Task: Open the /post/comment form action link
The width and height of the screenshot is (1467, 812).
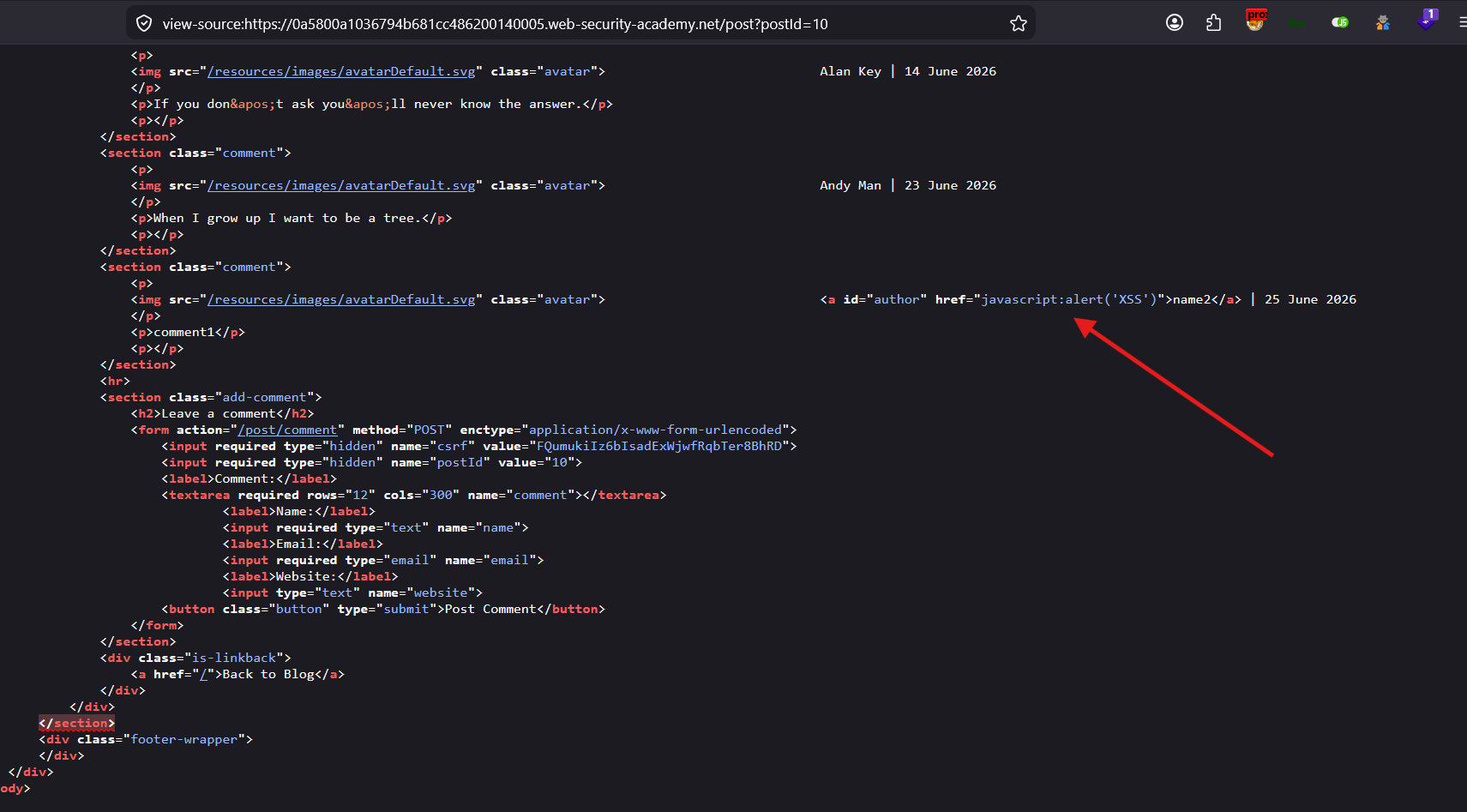Action: (287, 430)
